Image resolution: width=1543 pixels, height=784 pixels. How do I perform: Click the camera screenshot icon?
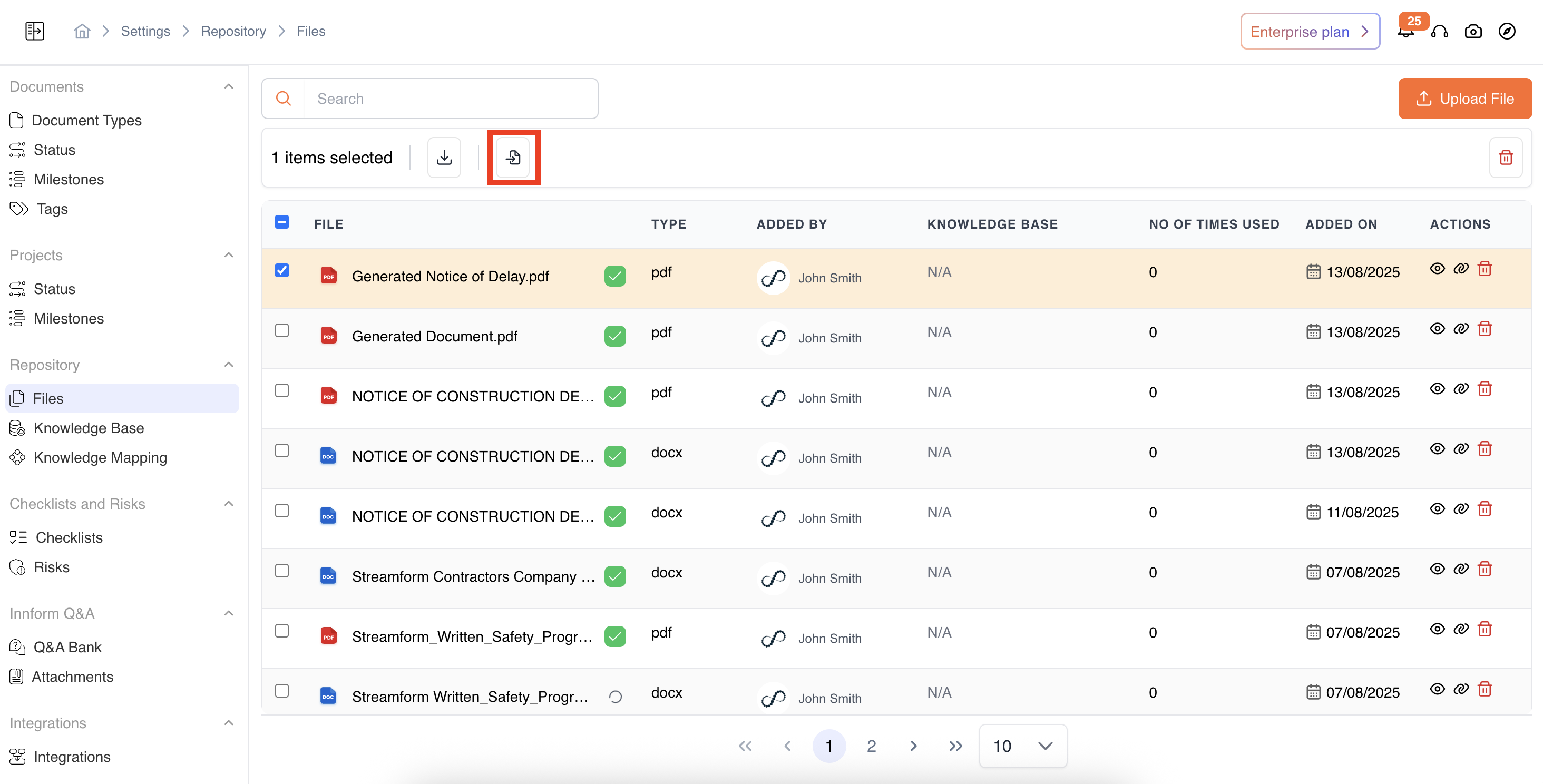[1473, 32]
